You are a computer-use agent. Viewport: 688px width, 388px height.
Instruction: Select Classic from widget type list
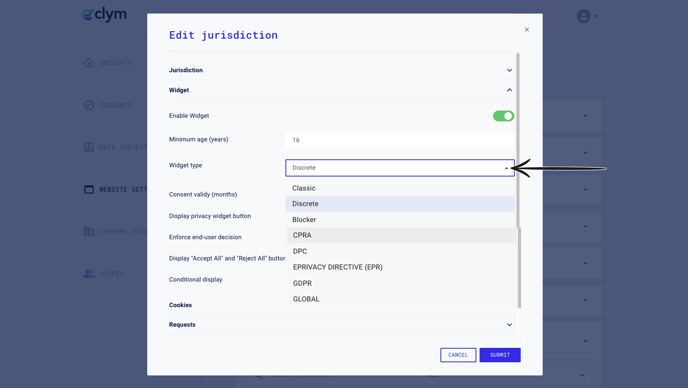tap(400, 188)
